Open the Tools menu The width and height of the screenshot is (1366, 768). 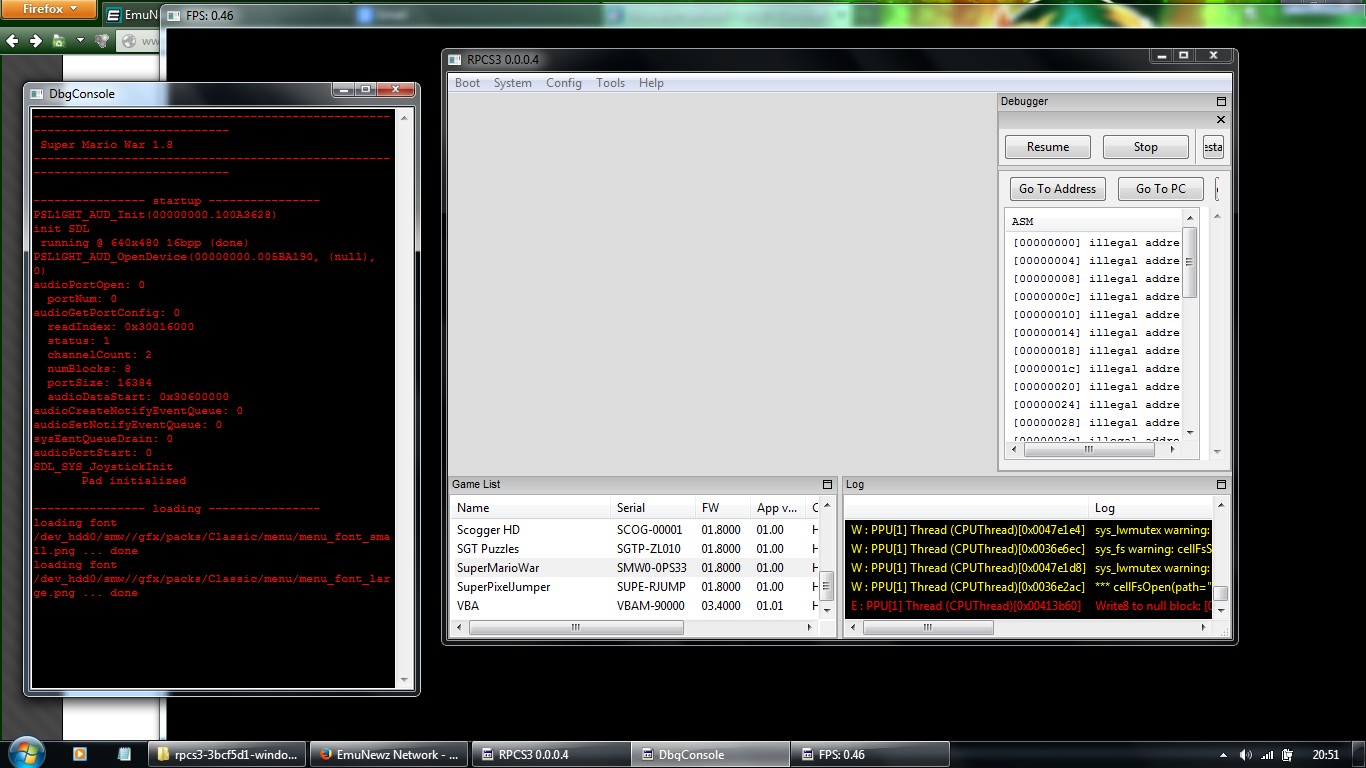tap(610, 83)
